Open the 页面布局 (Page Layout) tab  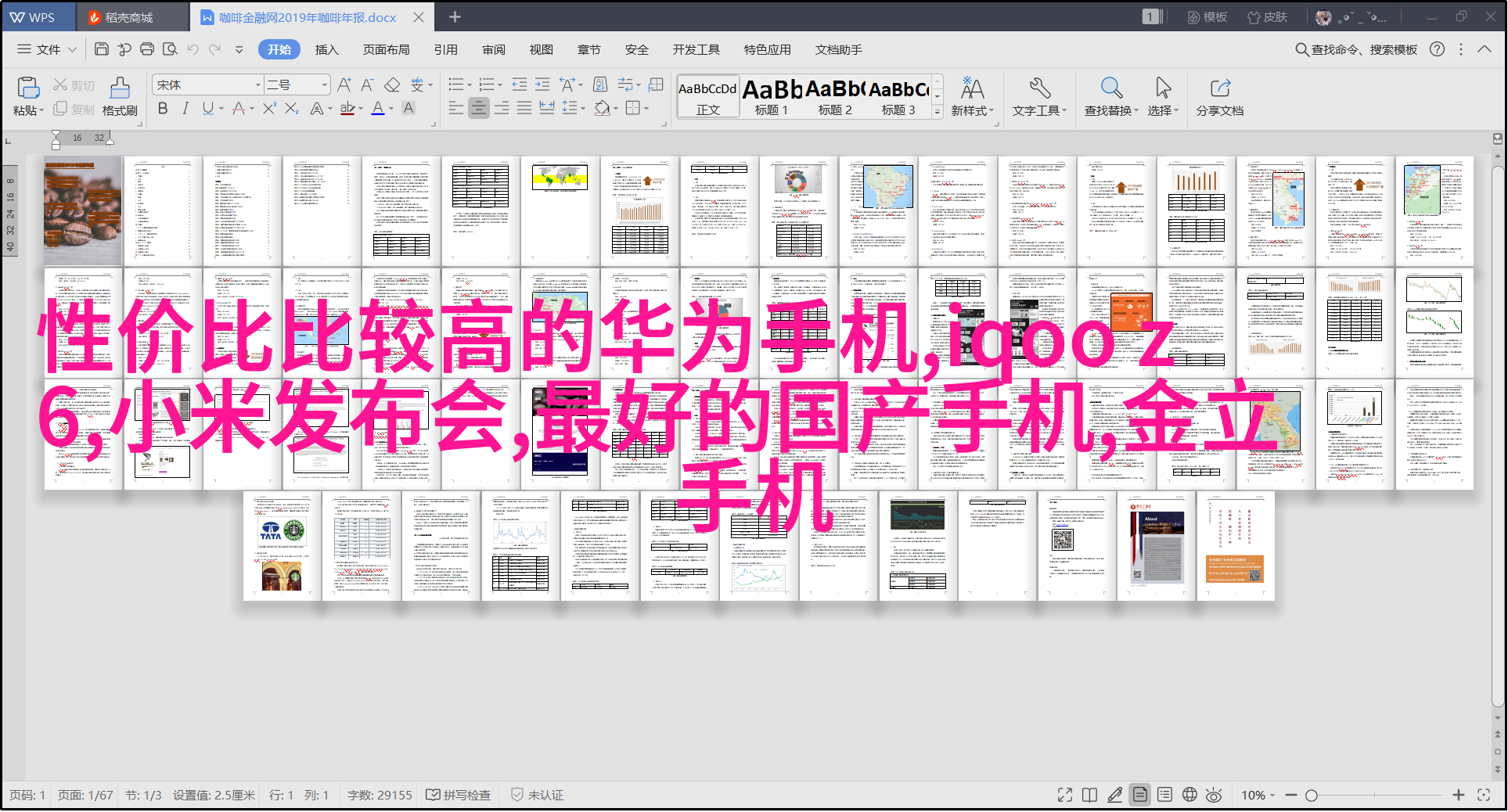pos(386,49)
